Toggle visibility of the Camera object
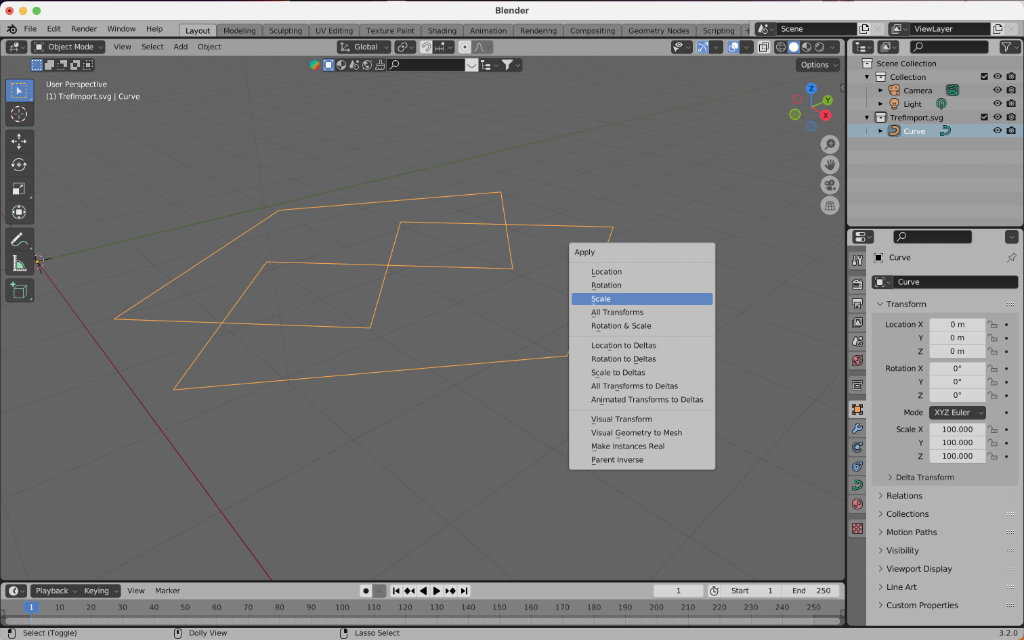Screen dimensions: 1024x640 click(x=997, y=90)
